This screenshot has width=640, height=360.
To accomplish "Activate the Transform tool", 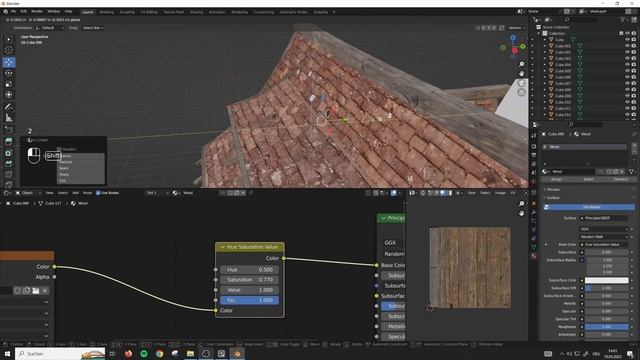I will [9, 95].
